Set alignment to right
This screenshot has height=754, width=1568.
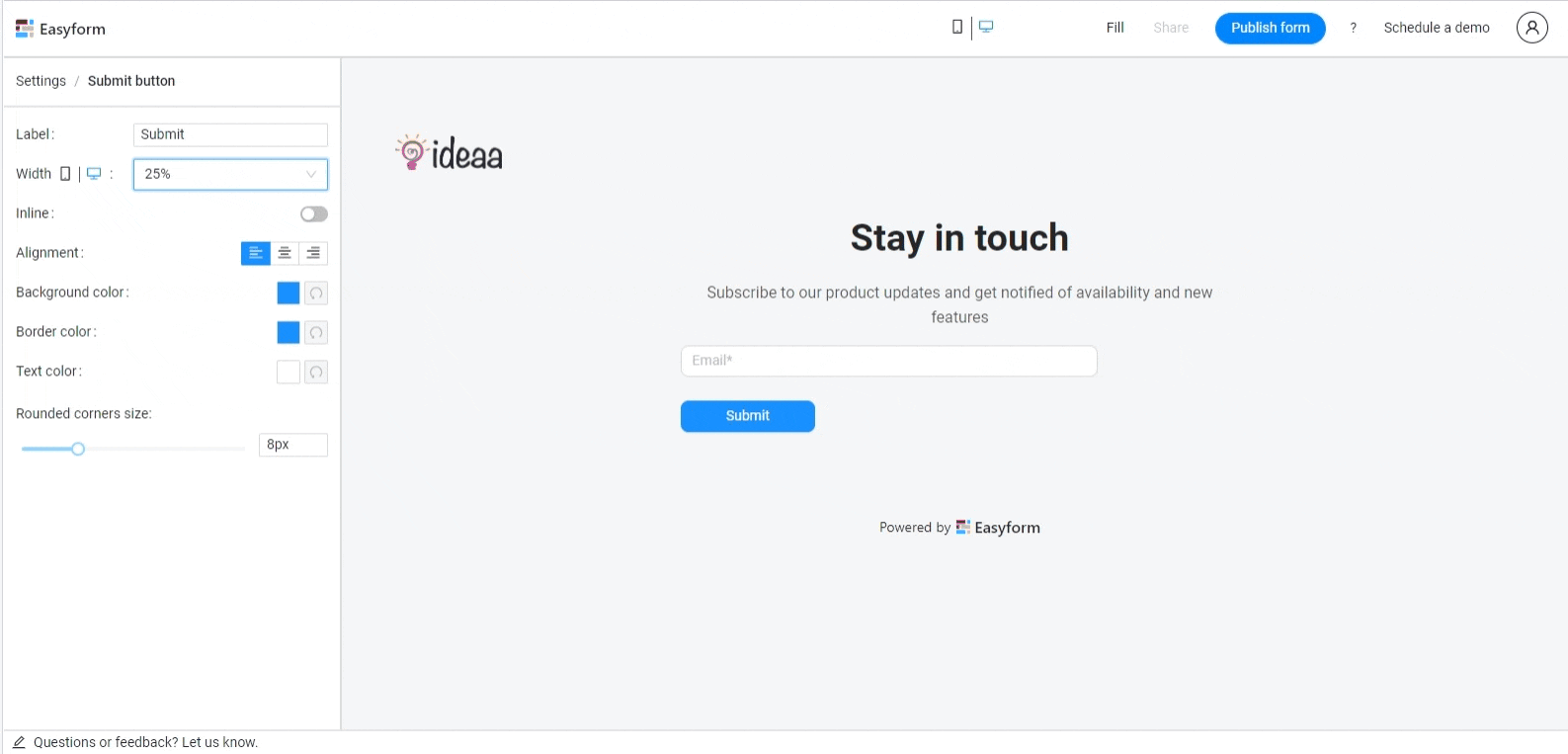pos(313,254)
